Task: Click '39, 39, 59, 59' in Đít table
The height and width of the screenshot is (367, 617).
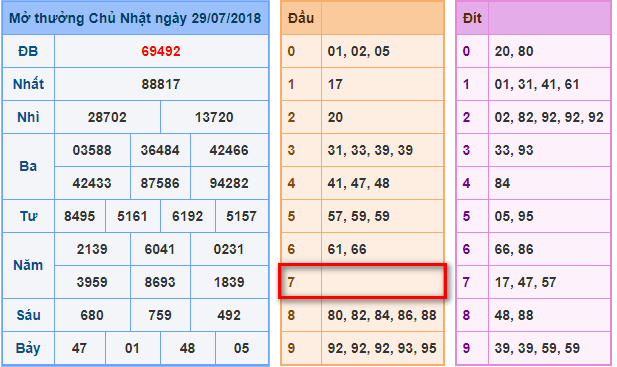Action: pos(537,349)
